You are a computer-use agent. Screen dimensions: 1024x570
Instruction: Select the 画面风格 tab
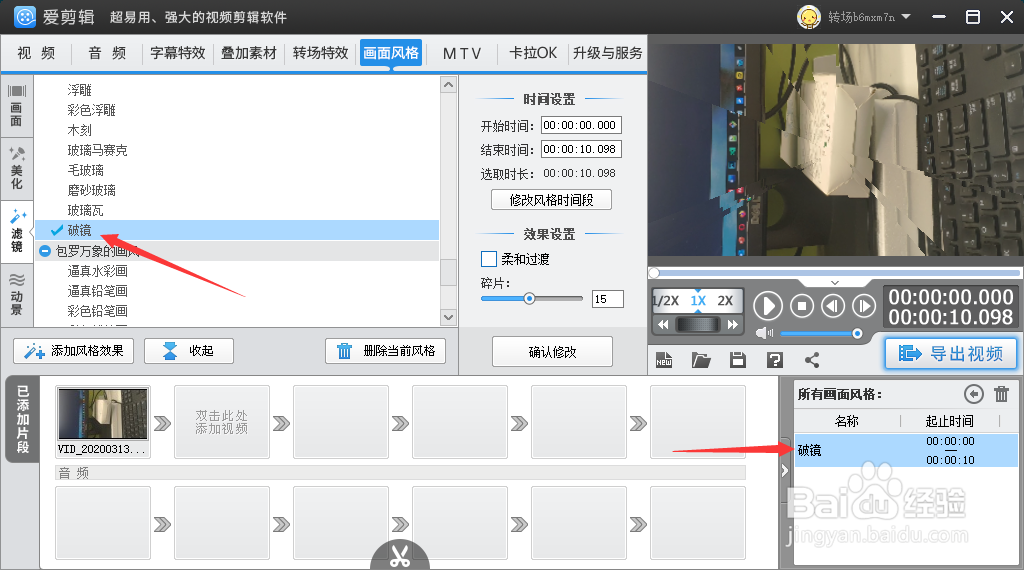click(391, 53)
